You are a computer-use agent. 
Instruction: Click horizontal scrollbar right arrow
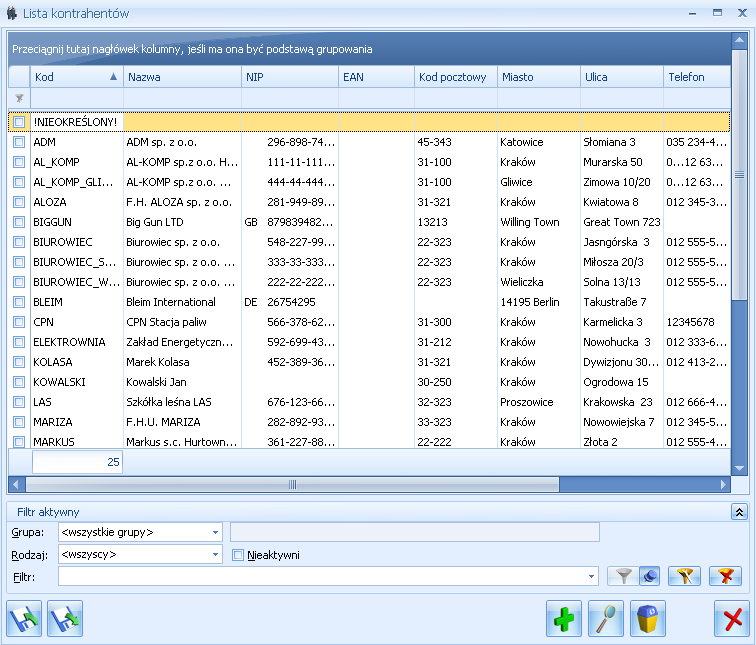coord(723,484)
